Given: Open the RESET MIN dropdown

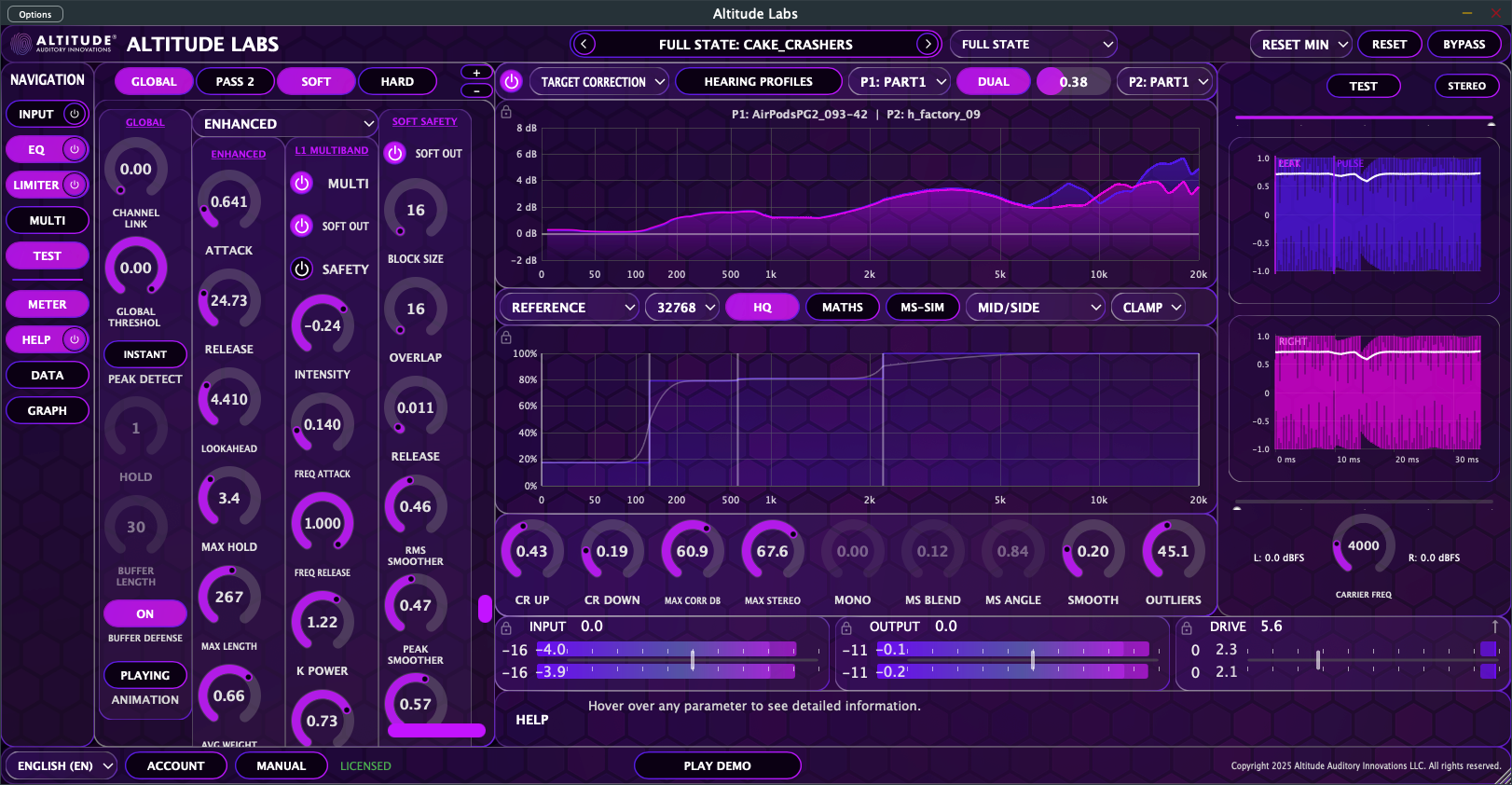Looking at the screenshot, I should [1301, 44].
